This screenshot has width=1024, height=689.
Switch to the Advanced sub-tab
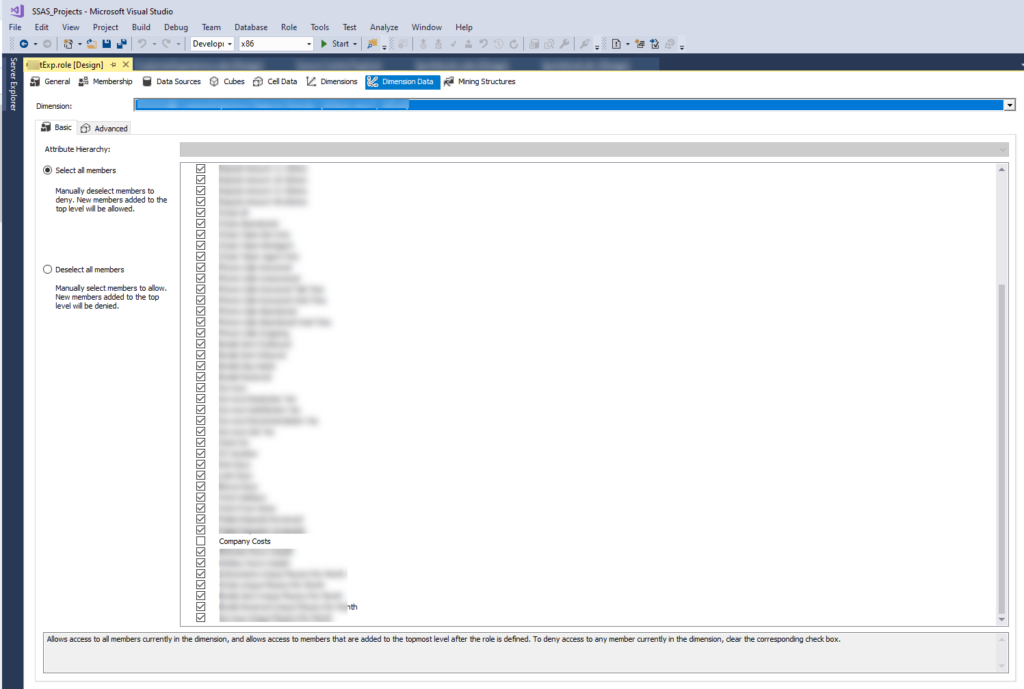pyautogui.click(x=104, y=129)
